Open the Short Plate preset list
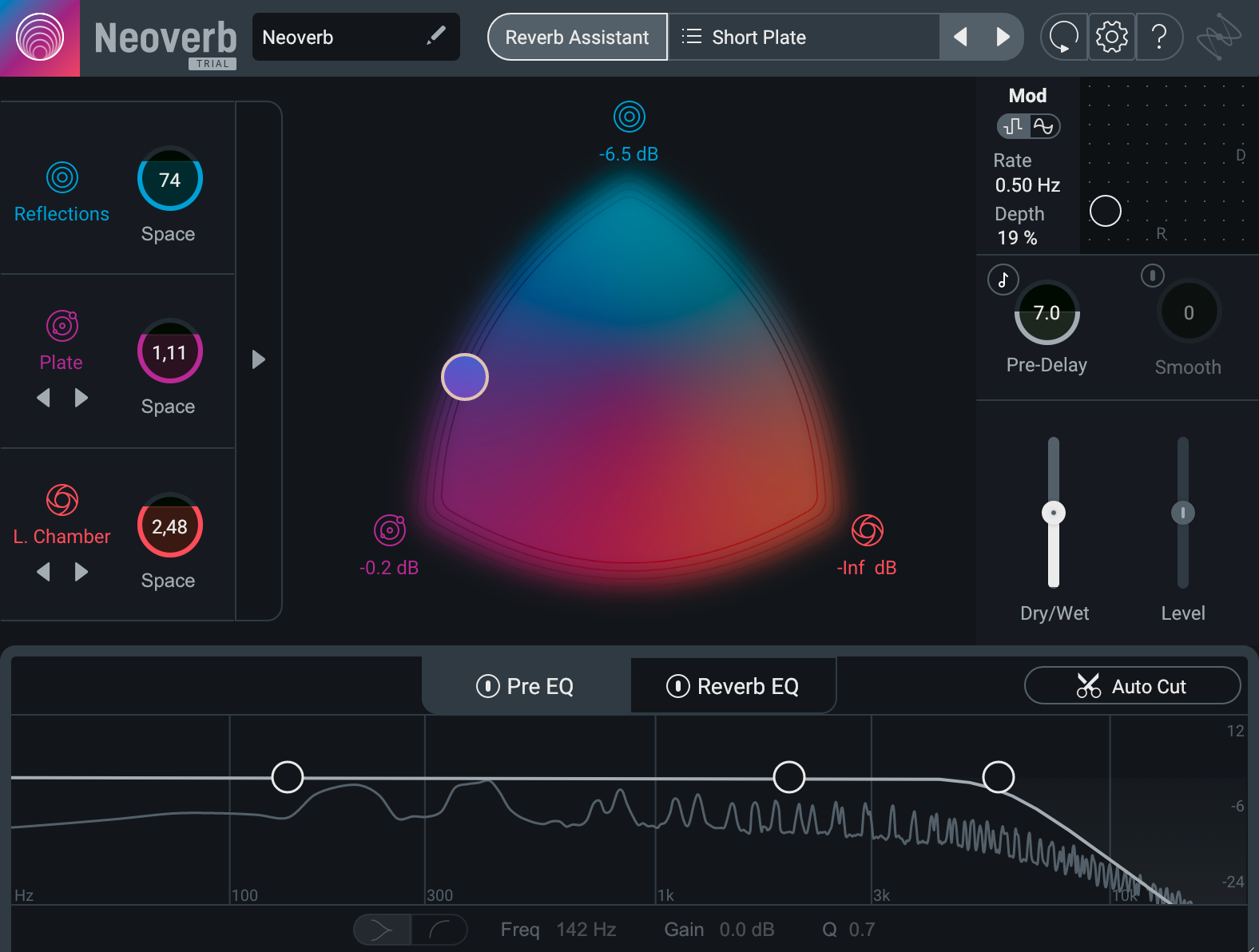 [x=804, y=37]
